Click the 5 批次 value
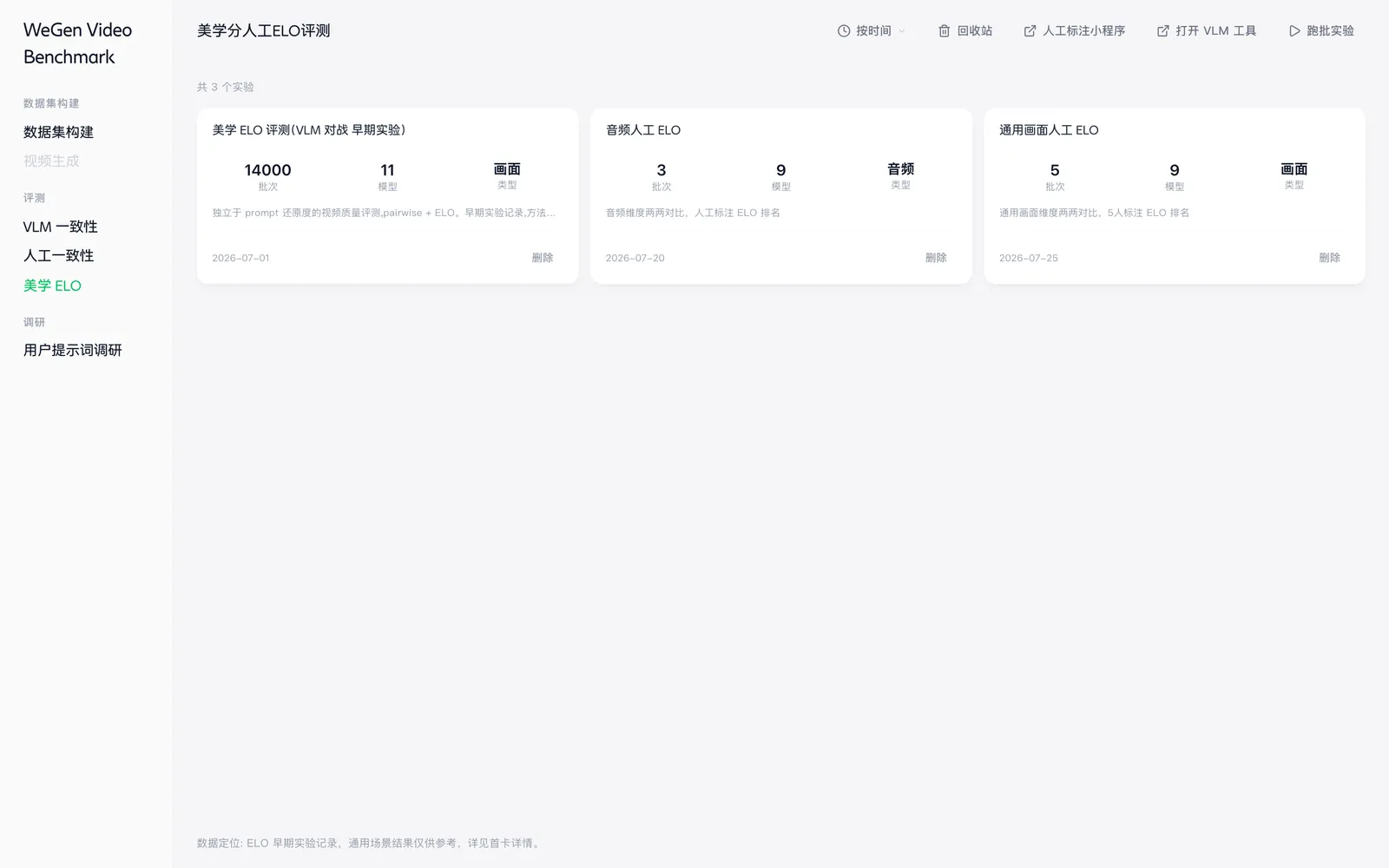Screen dimensions: 1389x868 click(x=1055, y=170)
